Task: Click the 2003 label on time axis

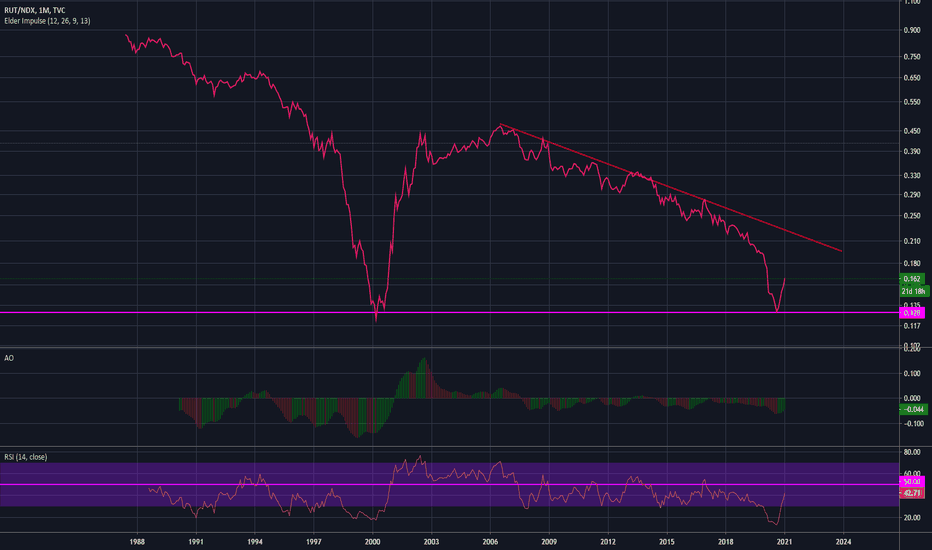Action: (432, 542)
